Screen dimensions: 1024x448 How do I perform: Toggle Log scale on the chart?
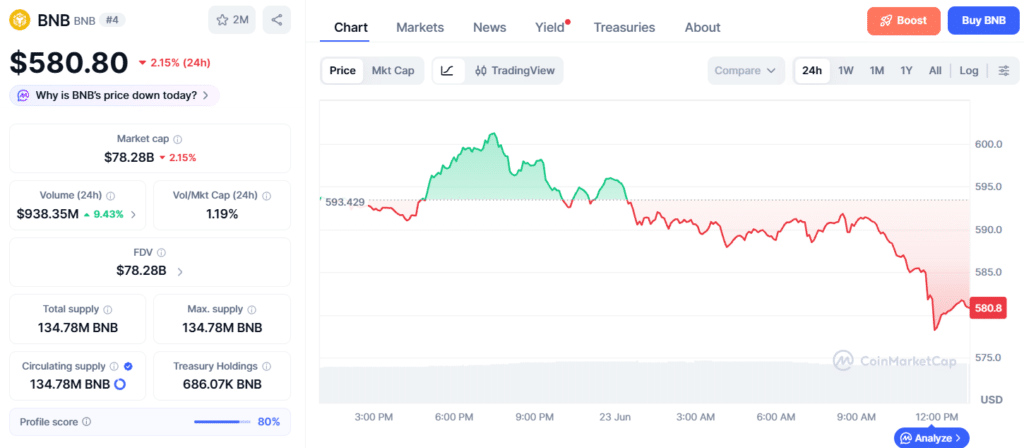click(x=969, y=71)
